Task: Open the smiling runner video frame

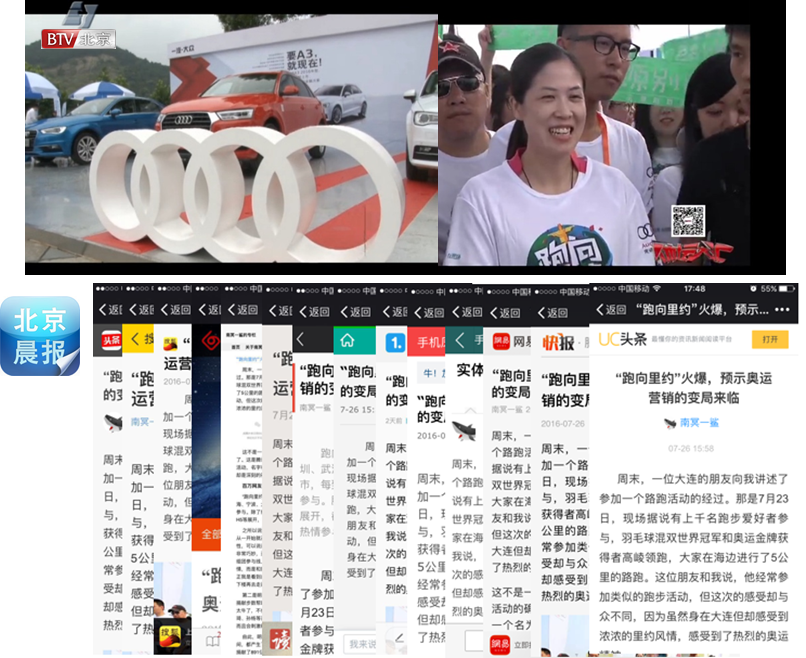Action: point(594,145)
